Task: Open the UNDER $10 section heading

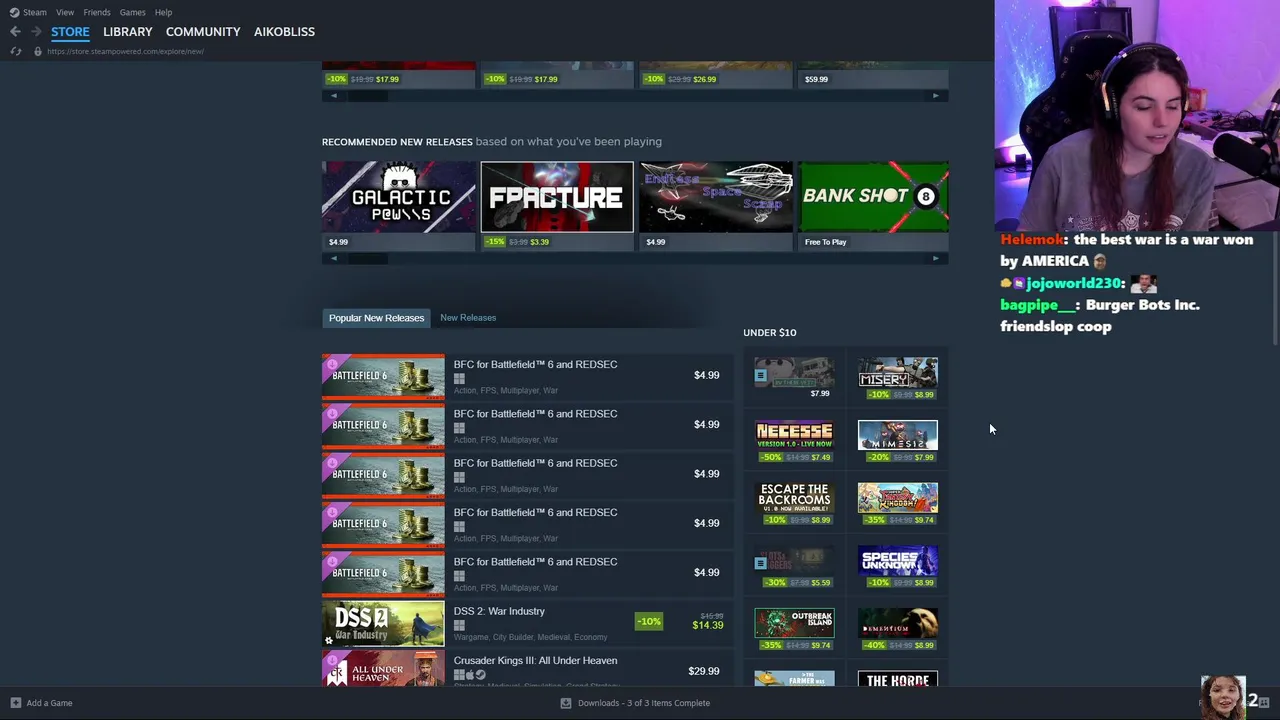Action: point(769,332)
